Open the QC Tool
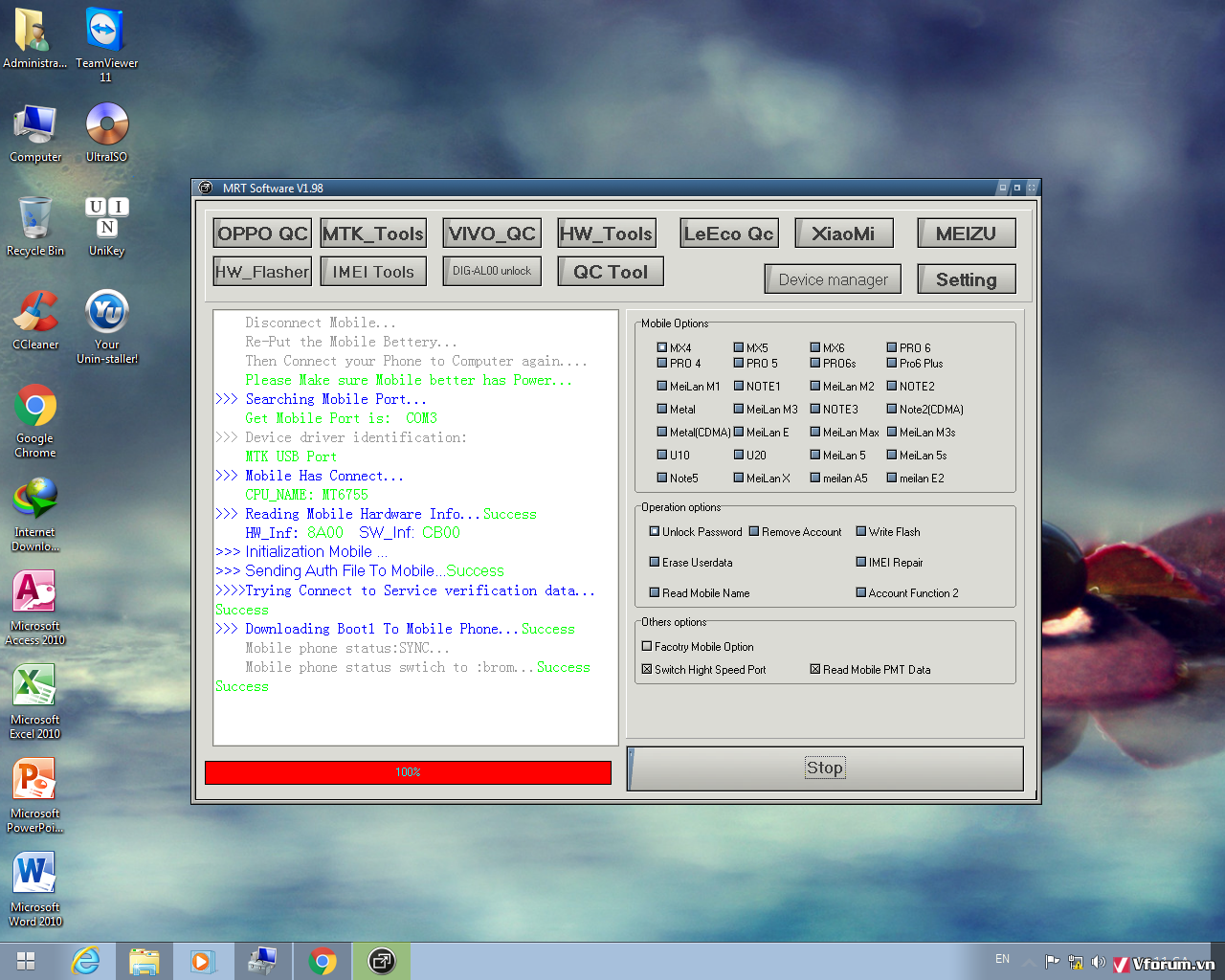The width and height of the screenshot is (1225, 980). (x=611, y=272)
